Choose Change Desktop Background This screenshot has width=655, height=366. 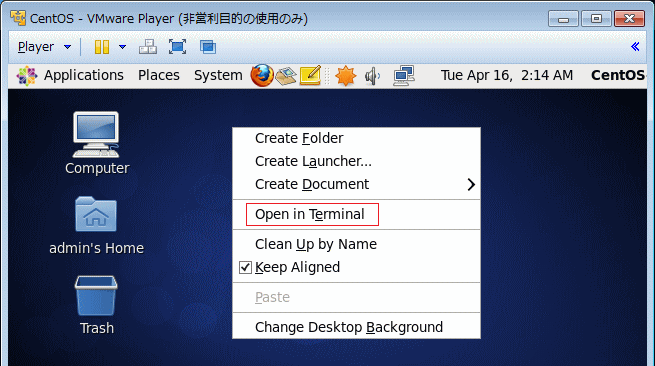click(356, 327)
